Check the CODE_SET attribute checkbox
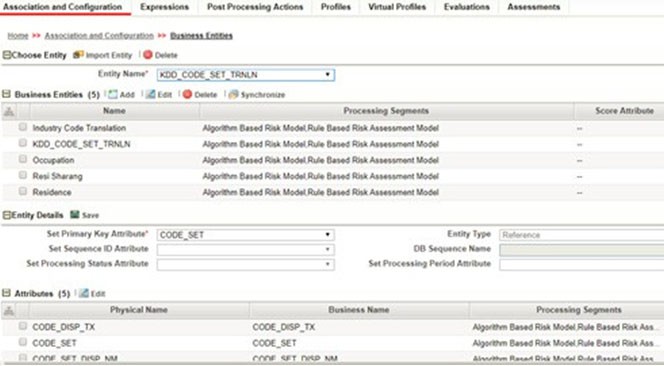The height and width of the screenshot is (366, 664). (x=23, y=342)
